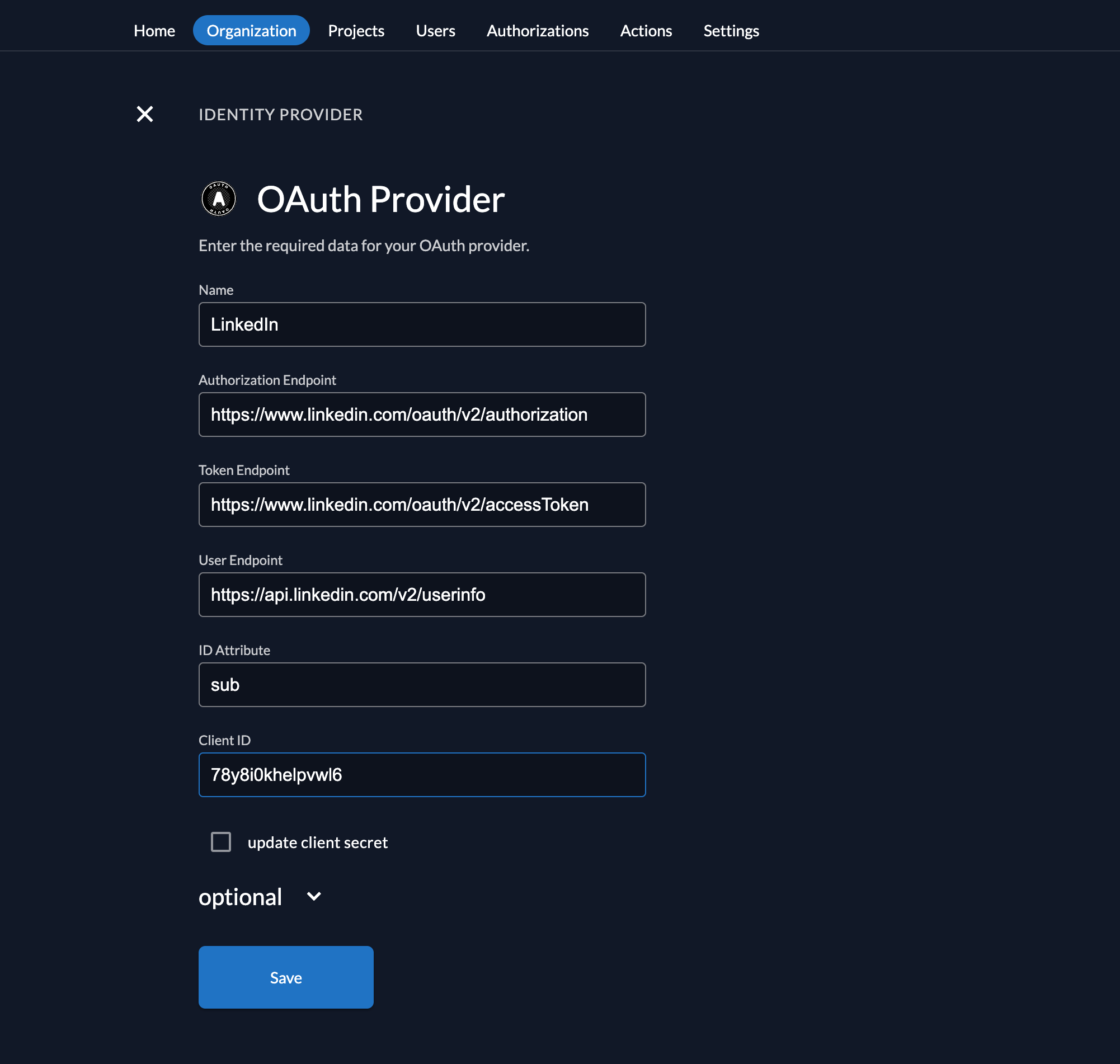The image size is (1120, 1064).
Task: Open the Settings tab
Action: 731,31
